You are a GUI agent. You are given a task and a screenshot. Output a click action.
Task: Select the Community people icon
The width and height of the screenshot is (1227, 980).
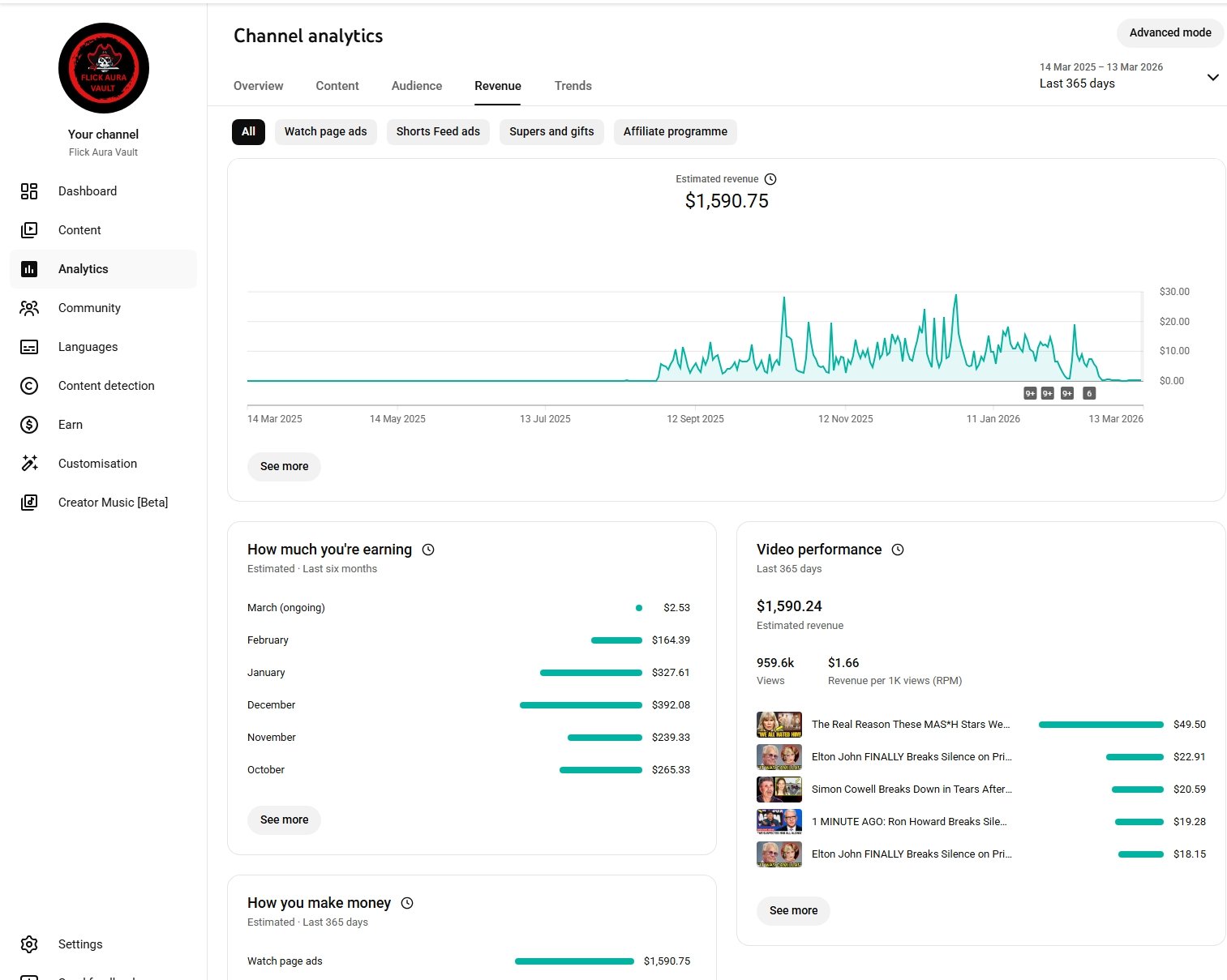tap(29, 308)
